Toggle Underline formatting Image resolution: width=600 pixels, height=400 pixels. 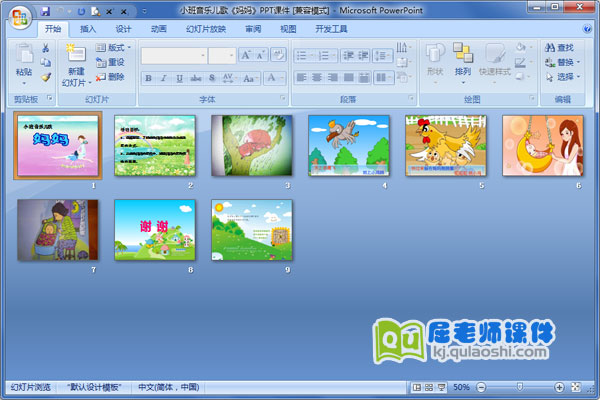tap(179, 78)
